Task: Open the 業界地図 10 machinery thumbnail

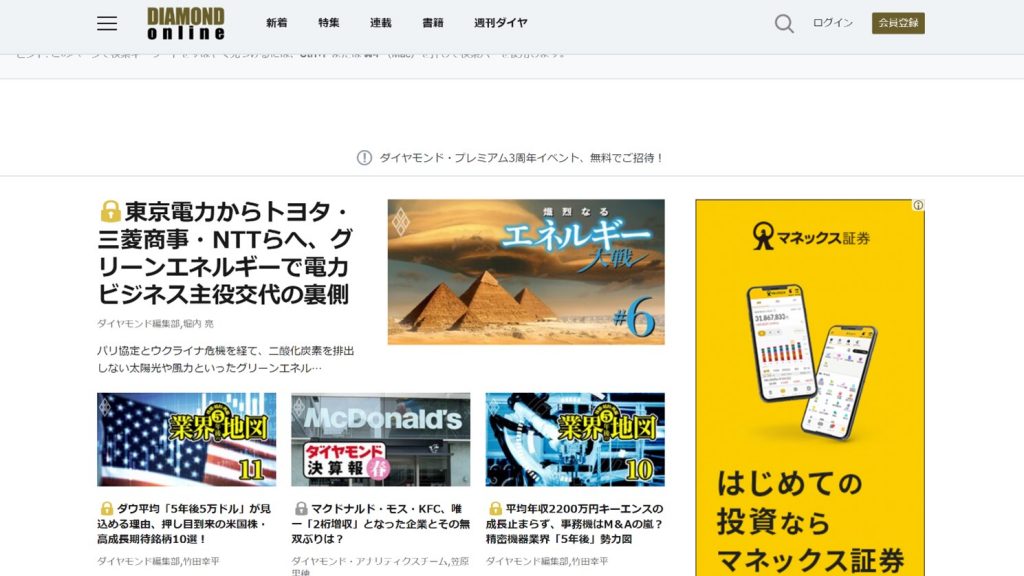Action: [x=575, y=439]
